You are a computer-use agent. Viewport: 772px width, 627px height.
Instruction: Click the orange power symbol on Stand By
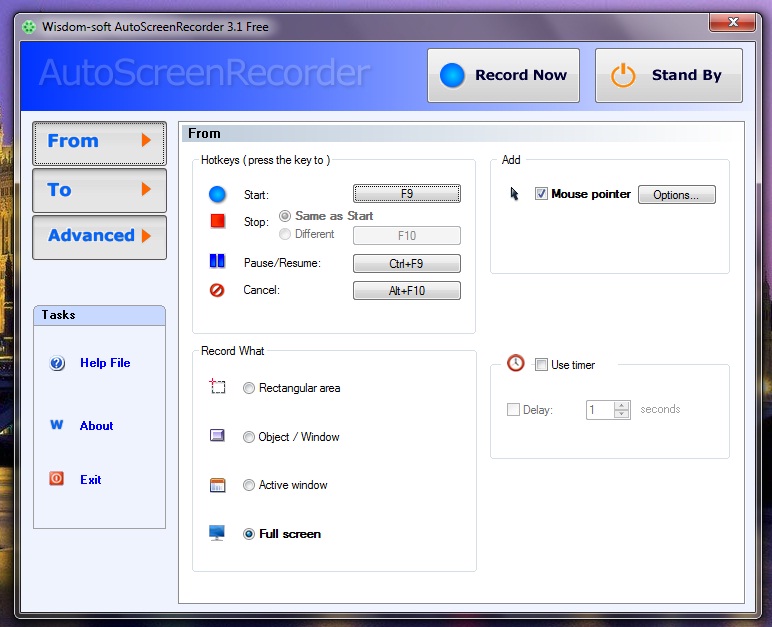(623, 75)
